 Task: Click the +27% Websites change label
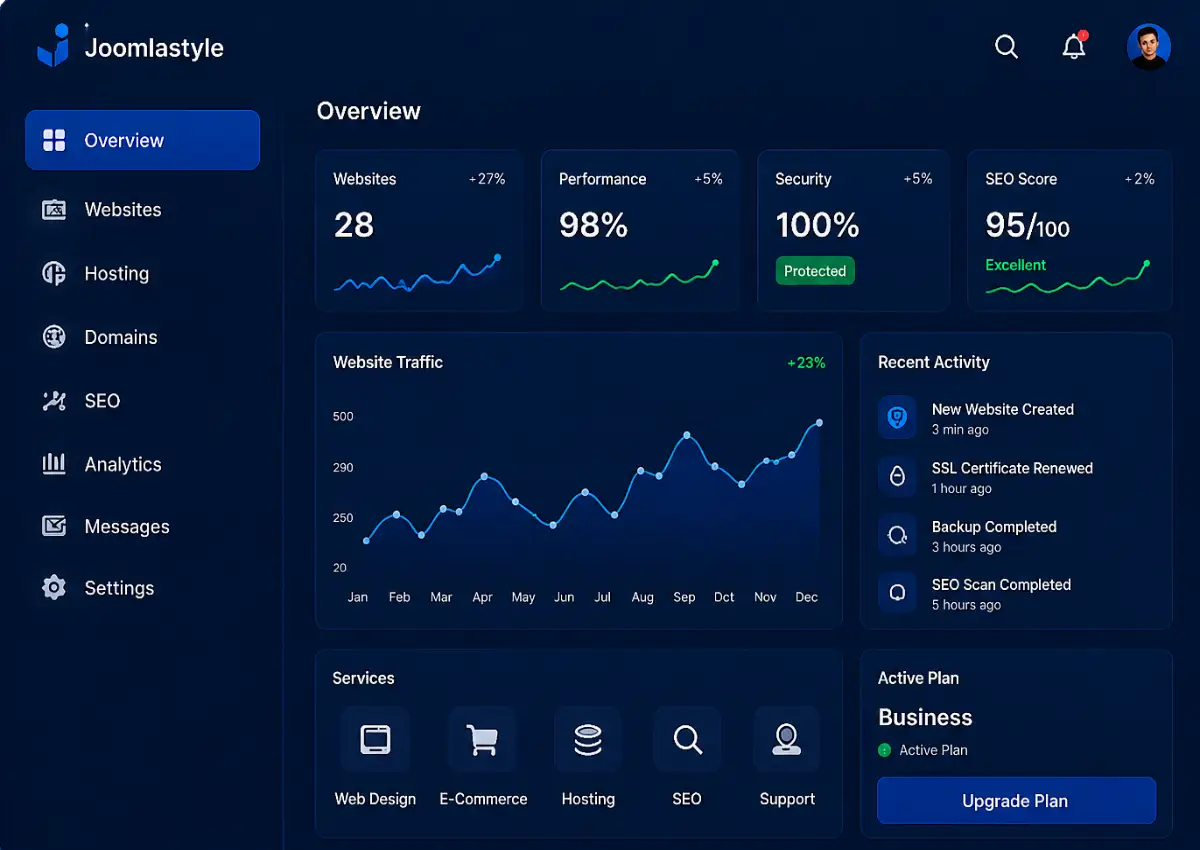487,179
